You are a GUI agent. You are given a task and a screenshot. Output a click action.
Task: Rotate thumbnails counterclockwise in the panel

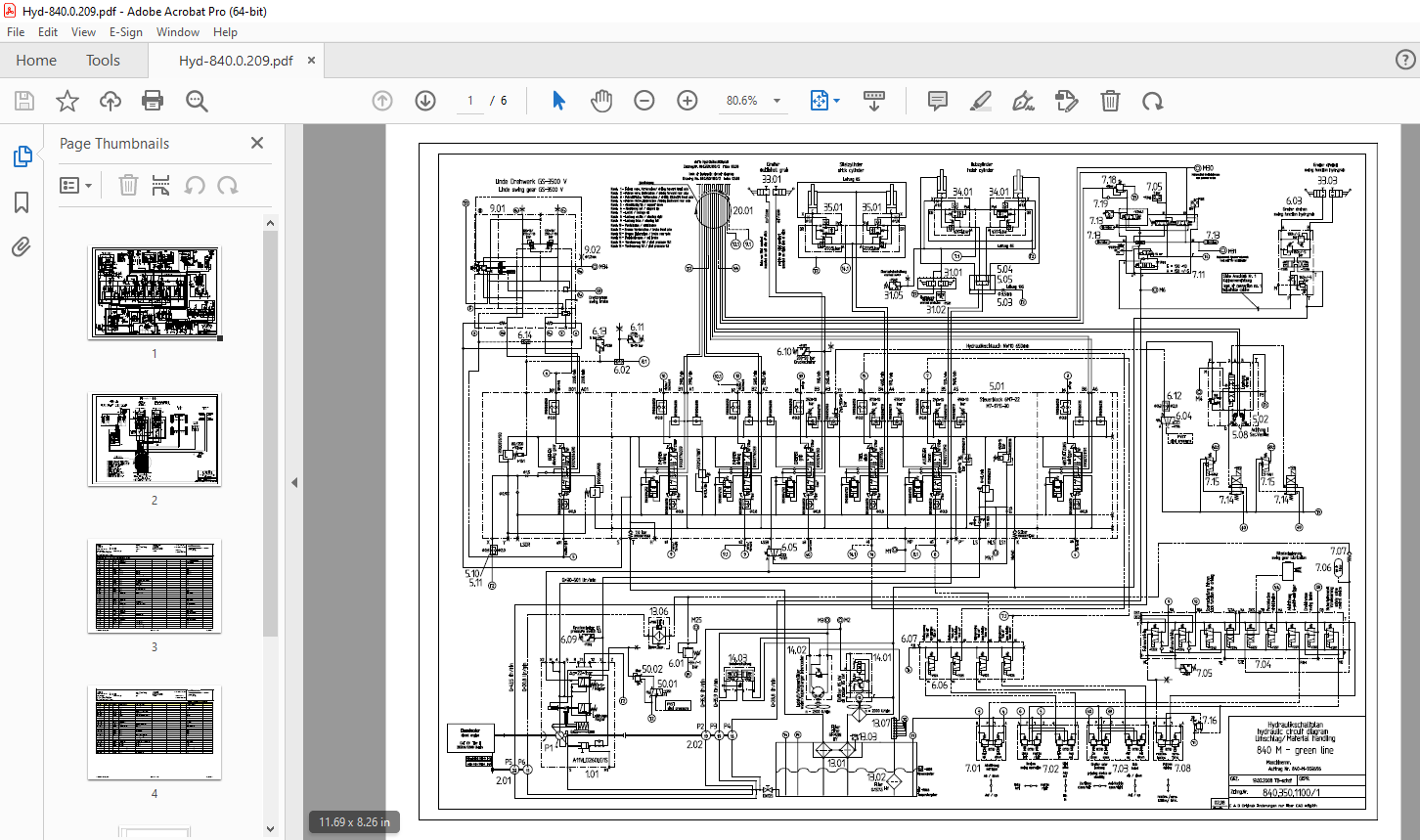pyautogui.click(x=195, y=185)
